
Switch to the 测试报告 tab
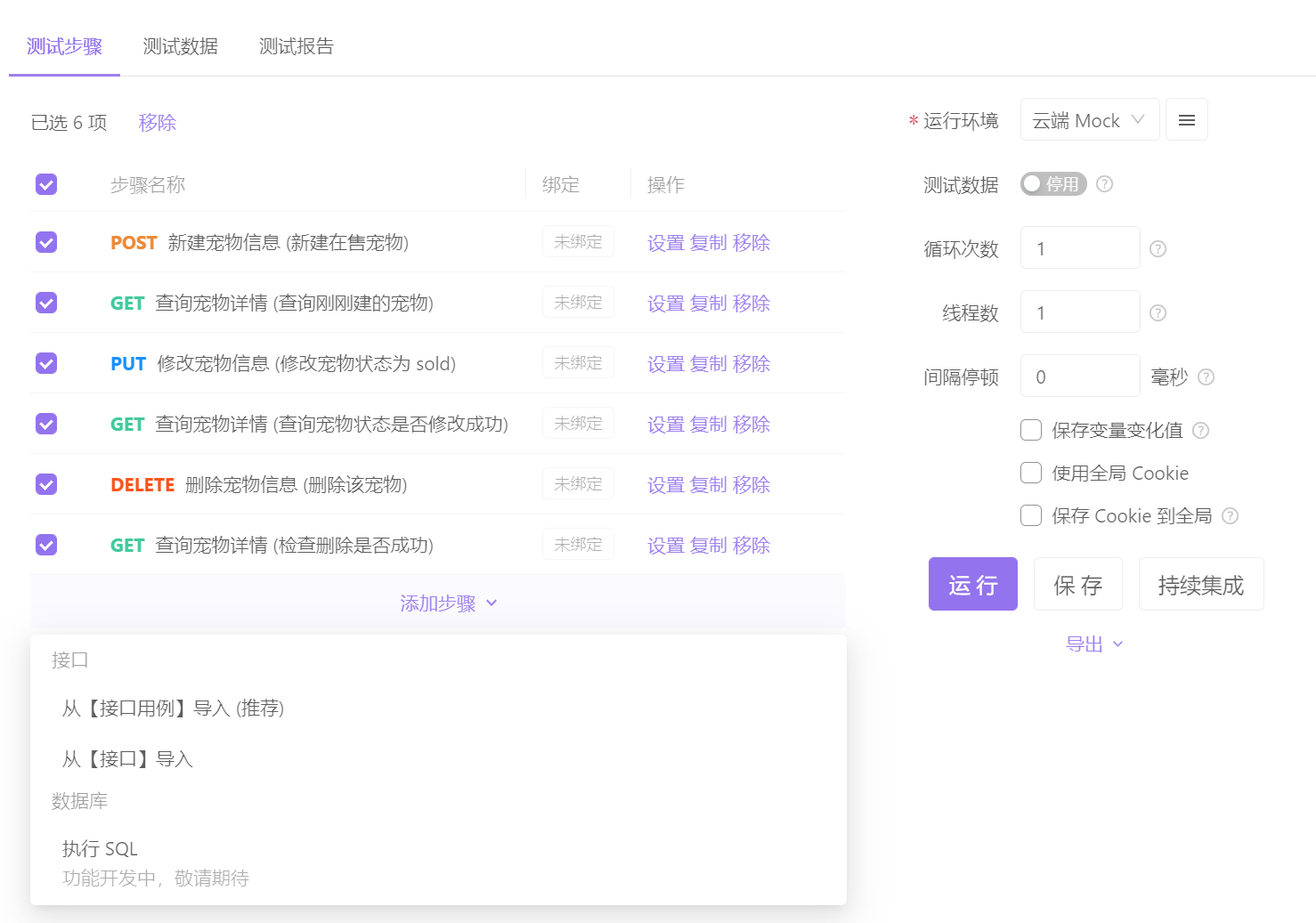point(296,46)
